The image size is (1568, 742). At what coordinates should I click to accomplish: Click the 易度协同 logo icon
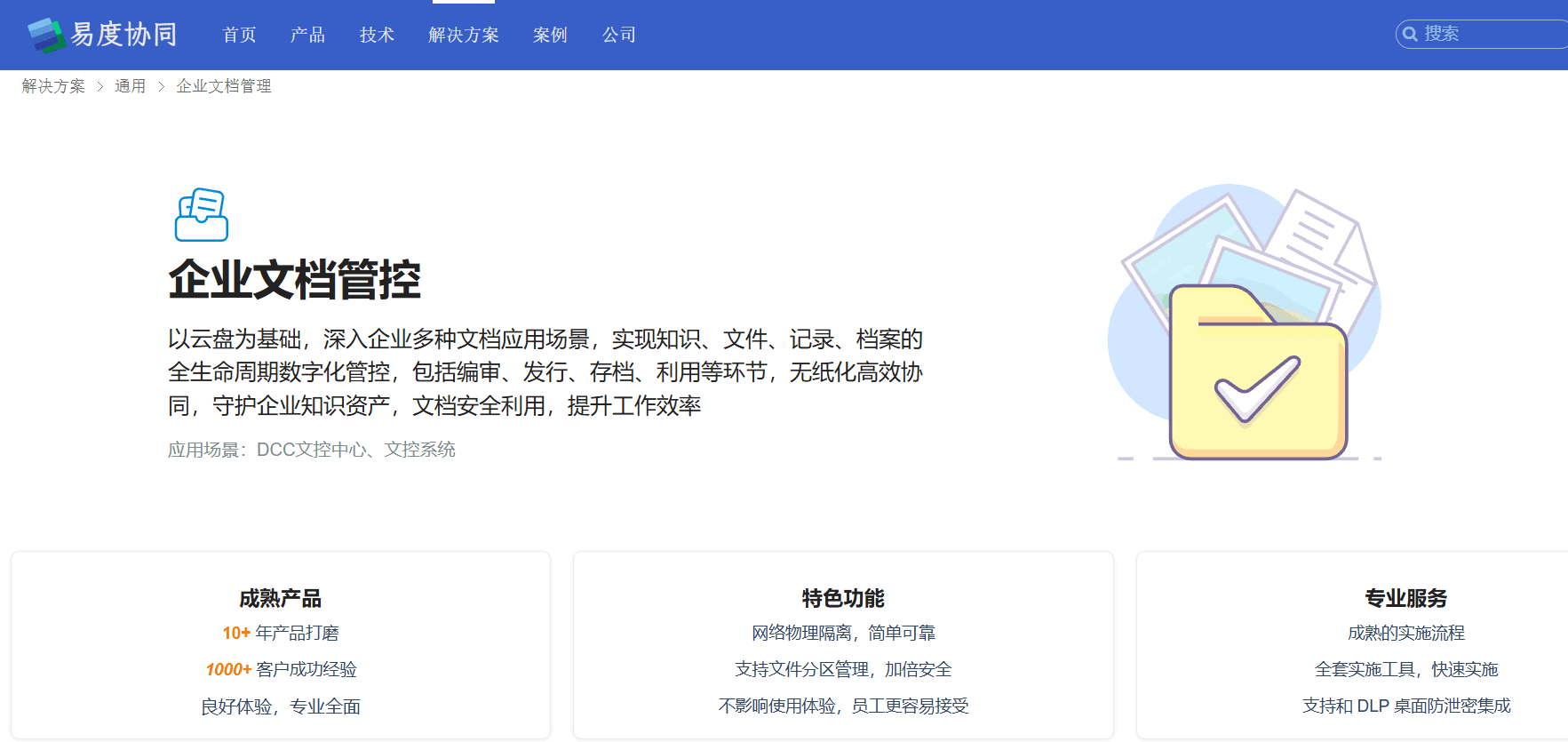(x=46, y=35)
